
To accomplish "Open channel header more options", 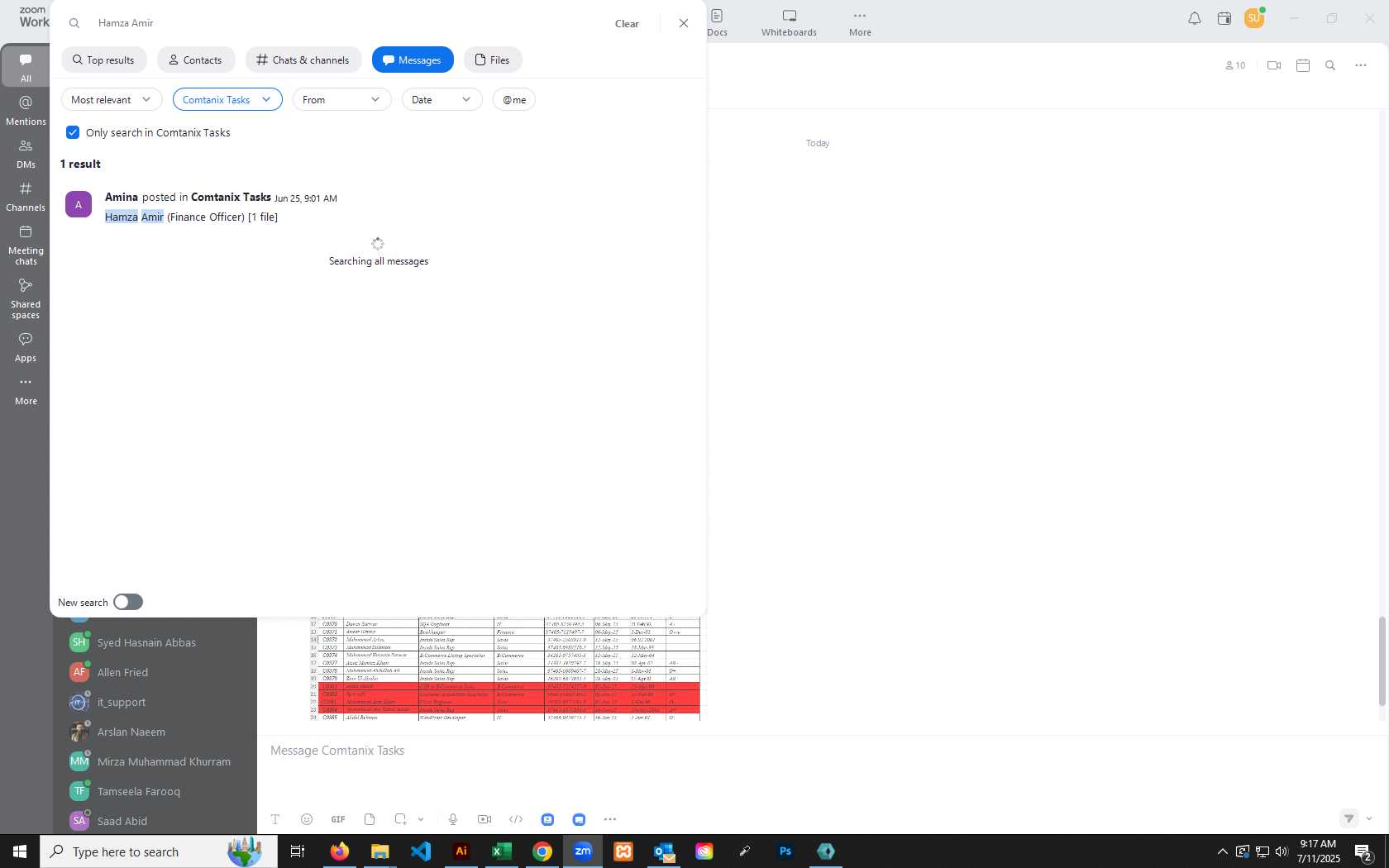I will (x=1361, y=65).
